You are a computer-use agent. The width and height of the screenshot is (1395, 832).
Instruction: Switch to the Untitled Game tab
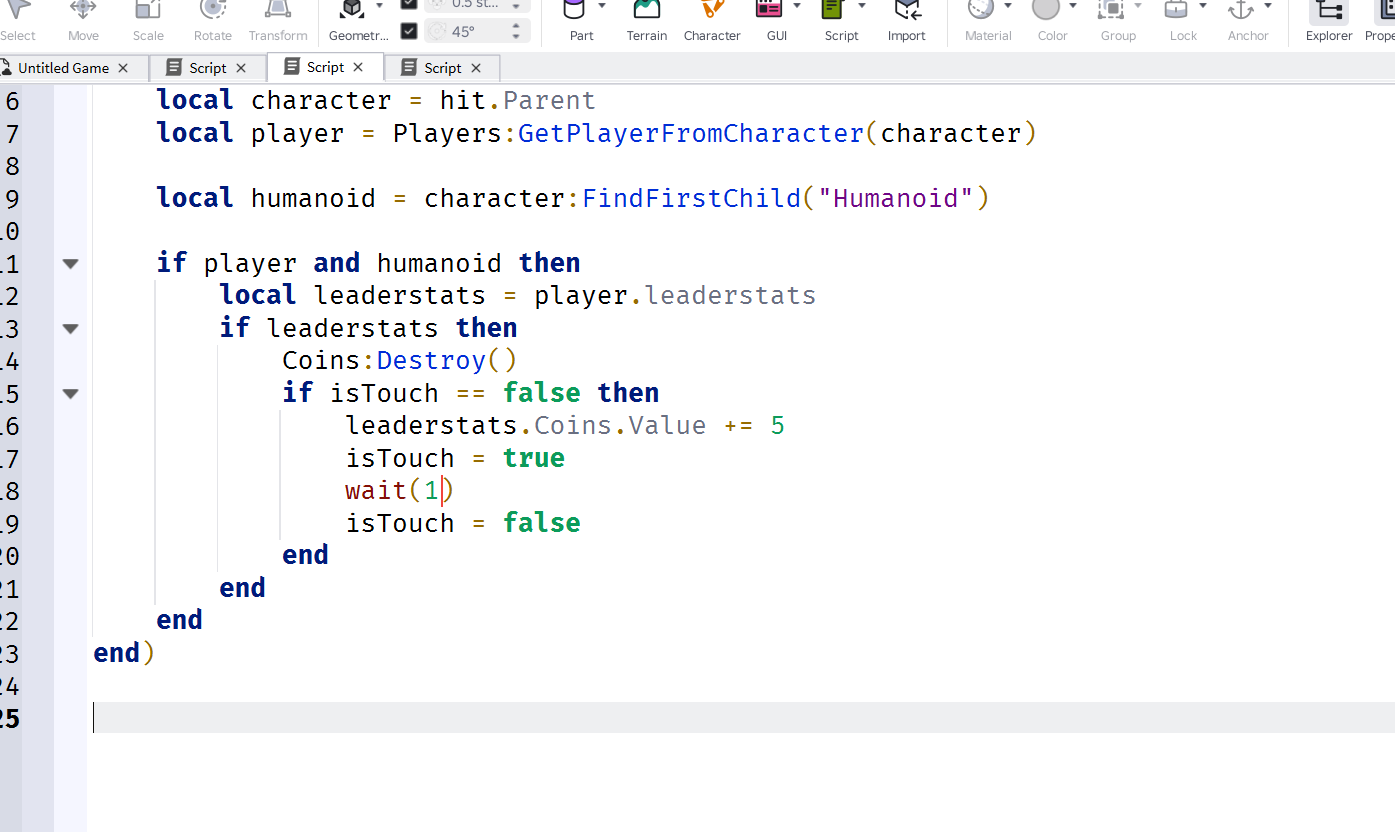pyautogui.click(x=63, y=68)
